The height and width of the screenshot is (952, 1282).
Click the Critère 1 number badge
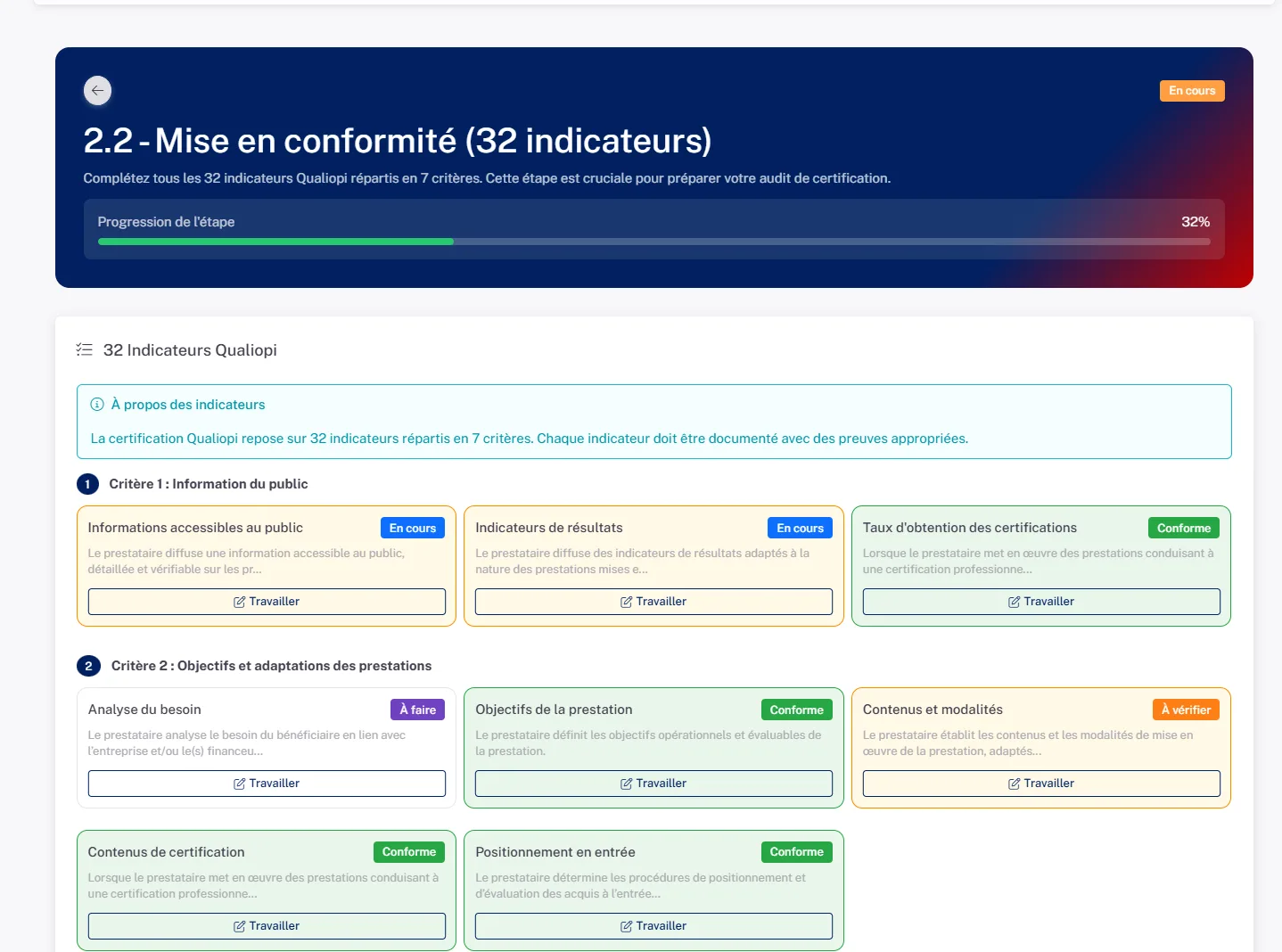[x=87, y=484]
